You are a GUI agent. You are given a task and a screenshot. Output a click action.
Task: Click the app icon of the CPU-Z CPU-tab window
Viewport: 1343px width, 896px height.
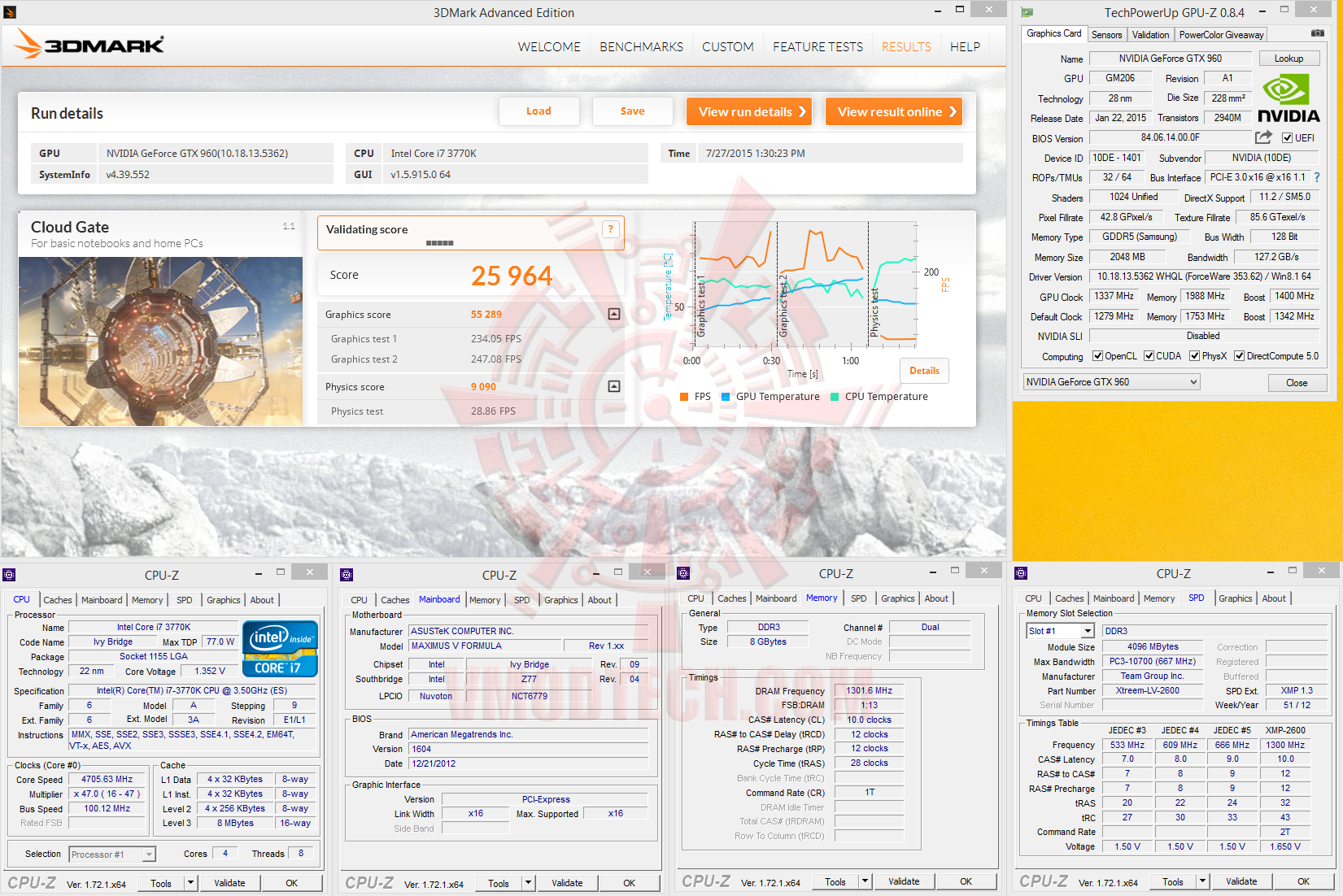pos(9,574)
